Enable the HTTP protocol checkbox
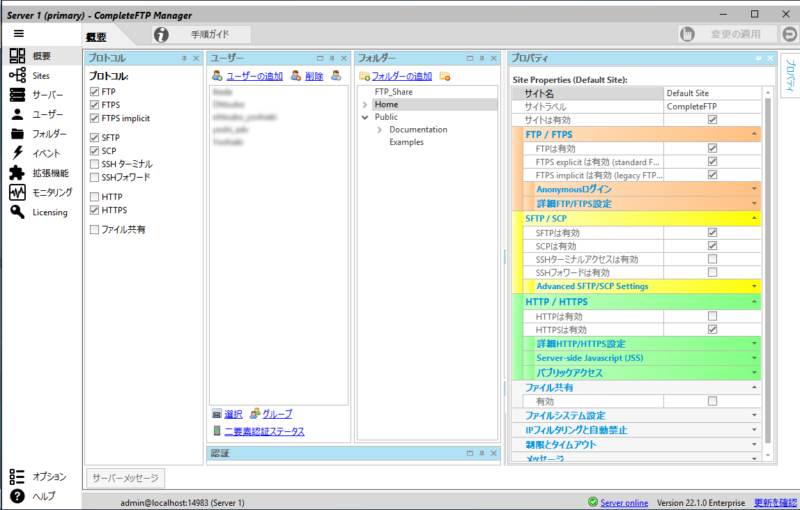Screen dimensions: 800x510 tap(94, 197)
